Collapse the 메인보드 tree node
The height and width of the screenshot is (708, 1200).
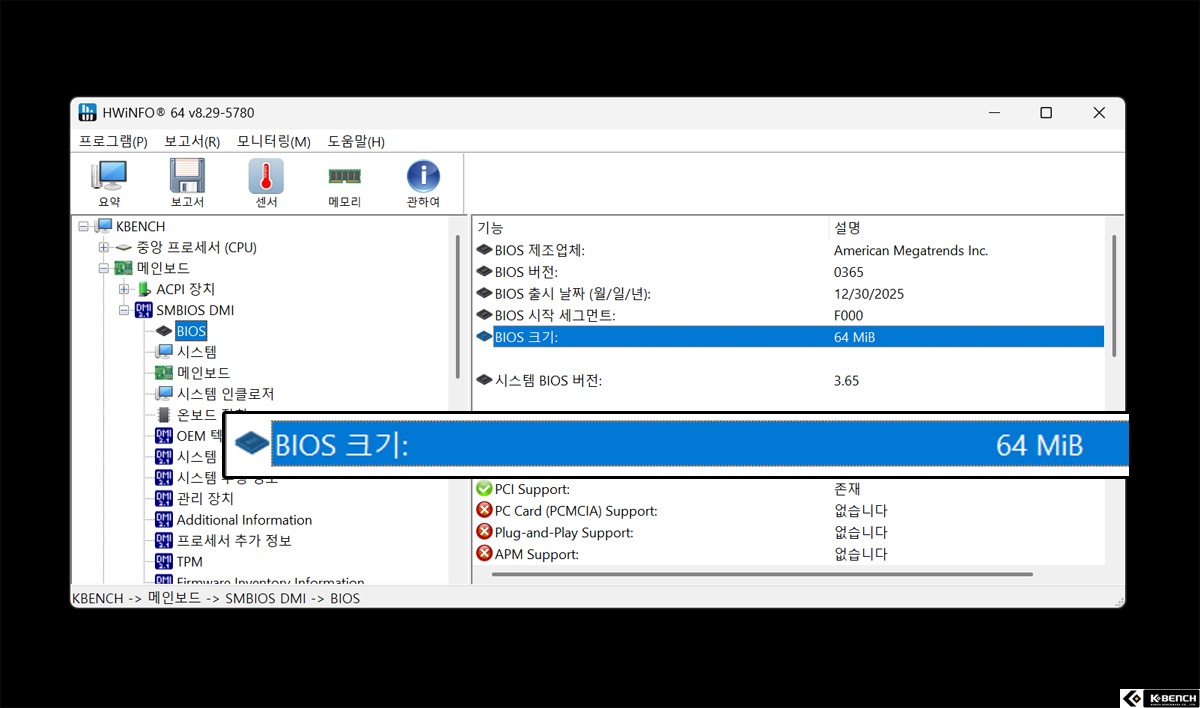(104, 268)
